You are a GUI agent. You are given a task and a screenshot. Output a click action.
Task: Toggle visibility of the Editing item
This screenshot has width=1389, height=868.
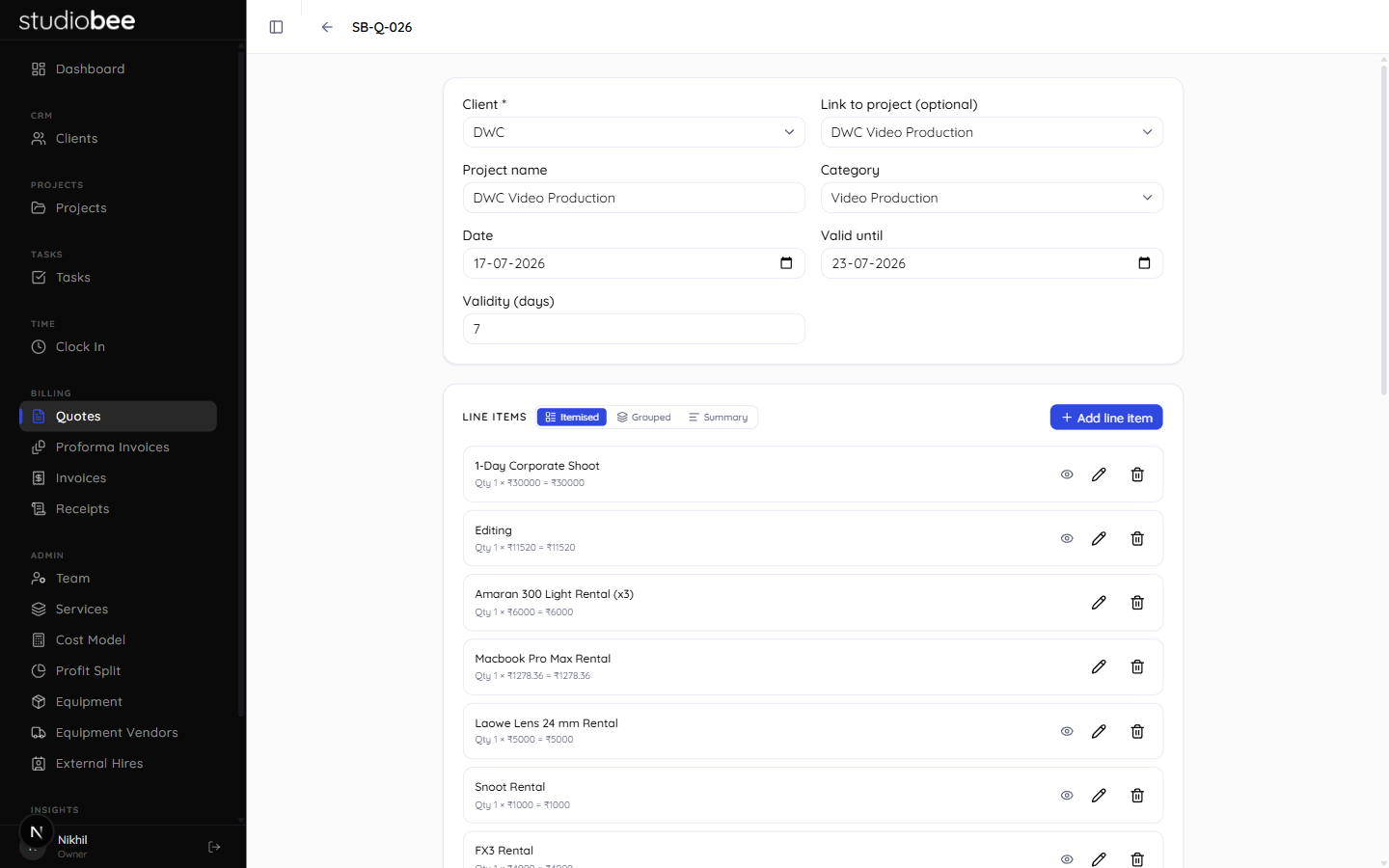coord(1067,539)
